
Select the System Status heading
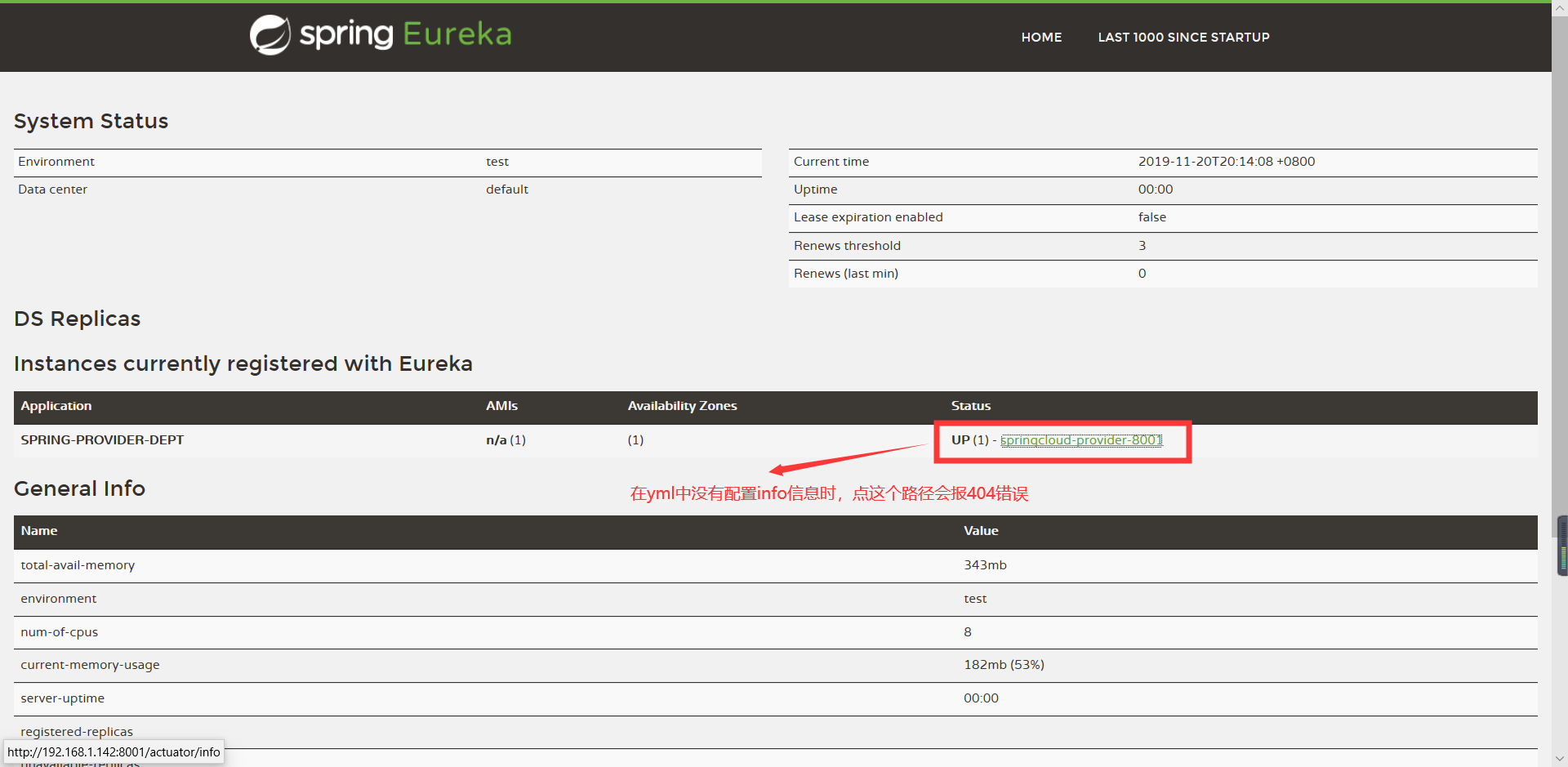(x=91, y=121)
